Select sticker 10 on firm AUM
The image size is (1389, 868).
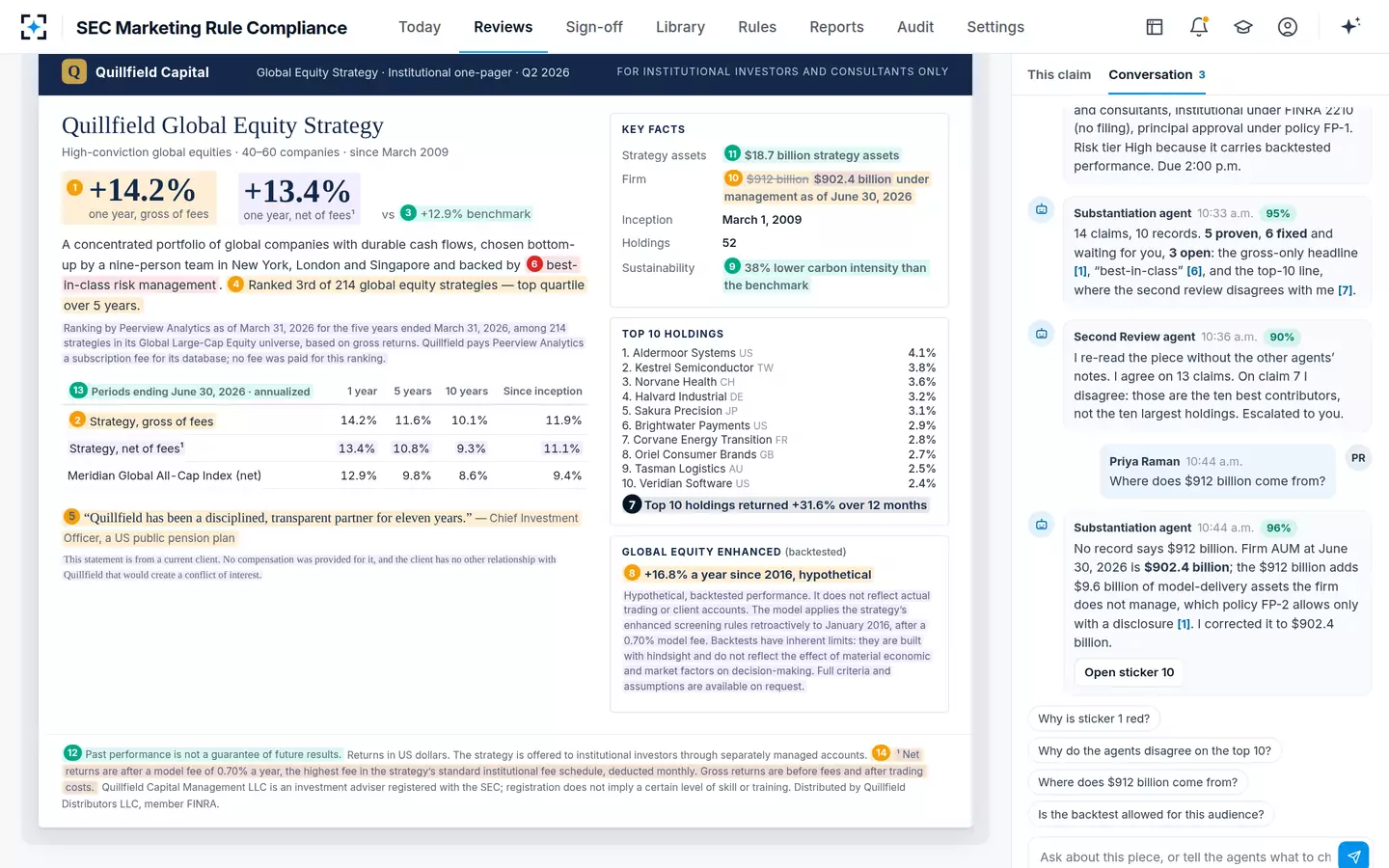coord(733,178)
